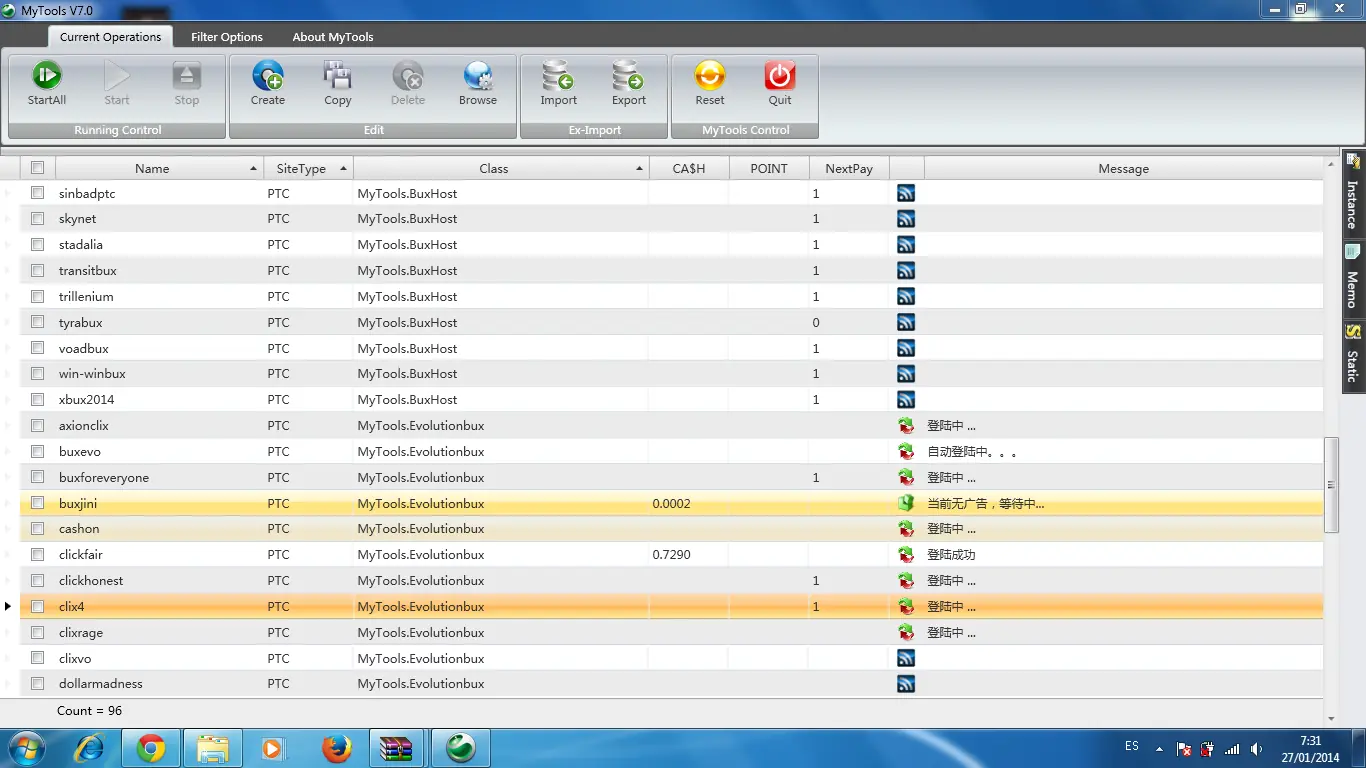Open the Instance side panel
Image resolution: width=1366 pixels, height=768 pixels.
point(1353,194)
